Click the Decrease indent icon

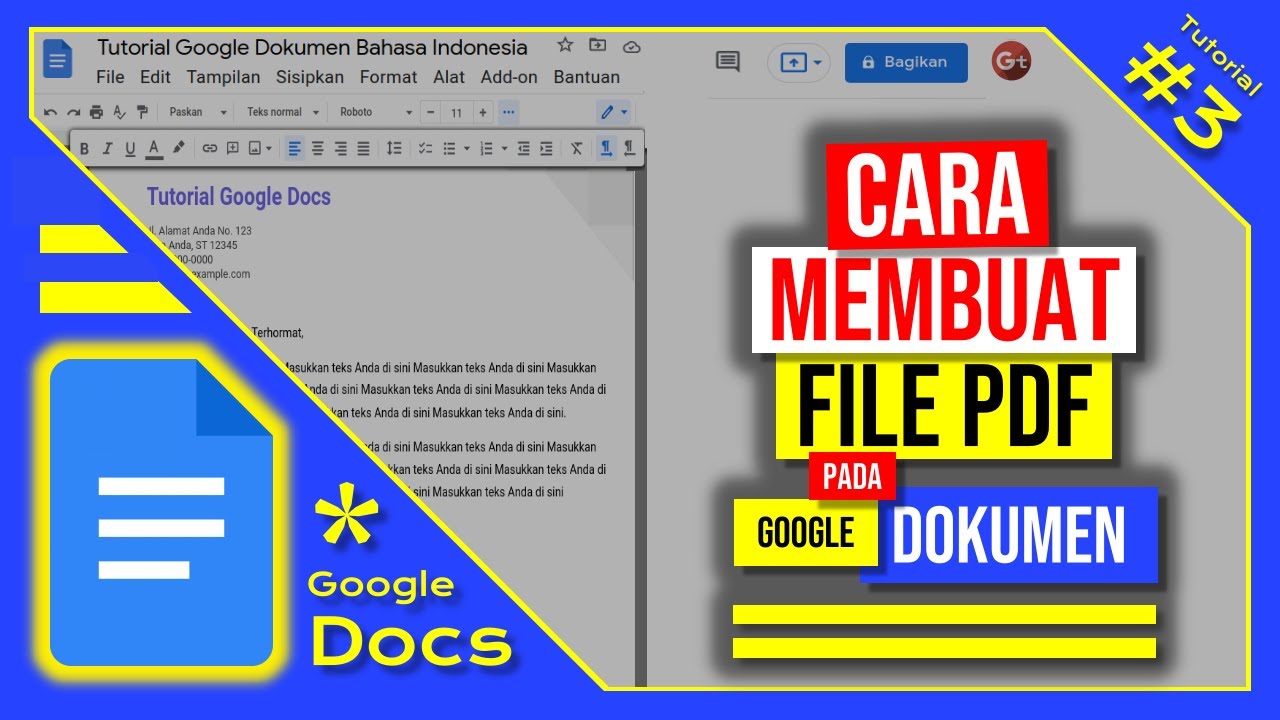click(x=523, y=148)
